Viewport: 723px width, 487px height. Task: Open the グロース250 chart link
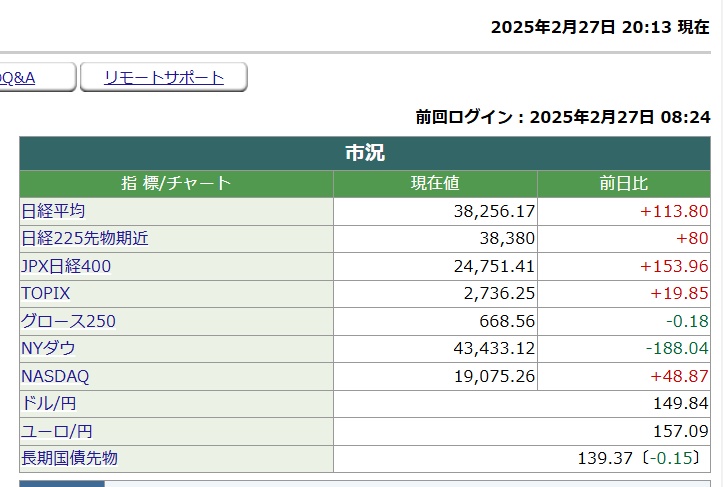(x=68, y=321)
